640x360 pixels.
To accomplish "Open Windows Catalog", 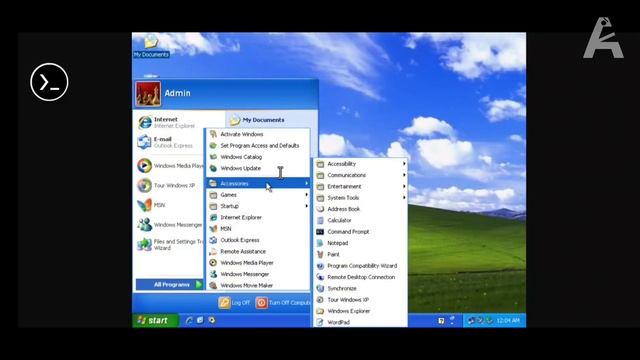I will (258, 157).
